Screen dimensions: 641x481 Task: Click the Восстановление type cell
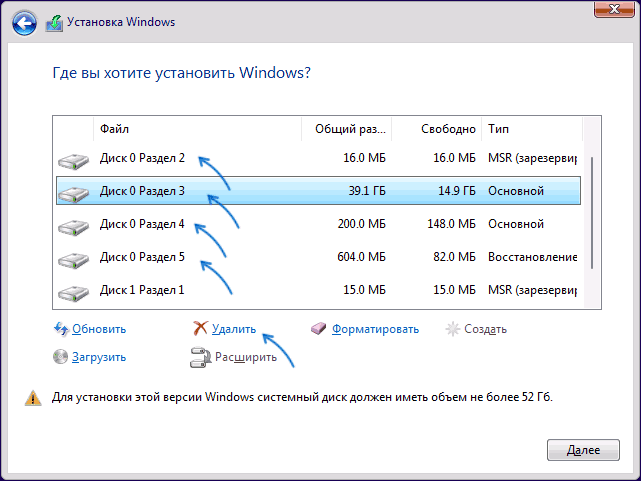533,257
